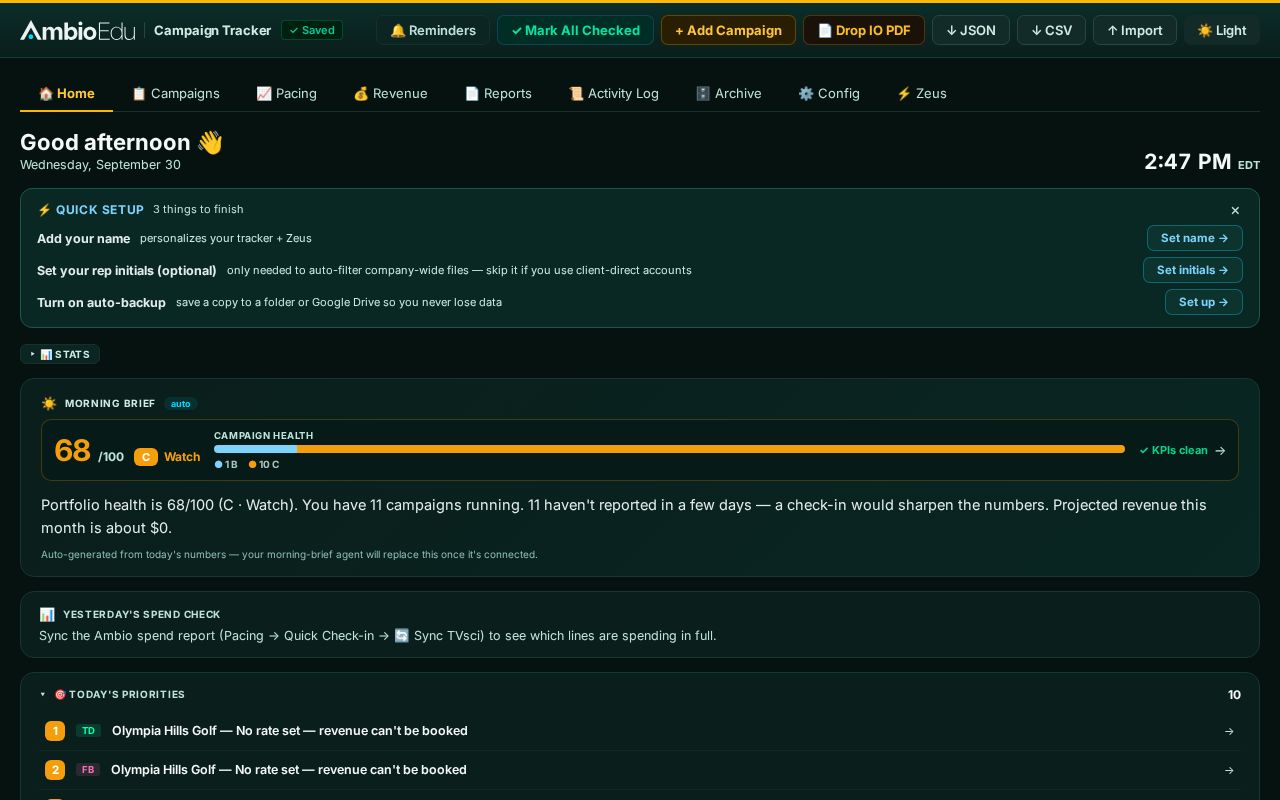Click the C grade badge
This screenshot has width=1280, height=800.
(146, 457)
